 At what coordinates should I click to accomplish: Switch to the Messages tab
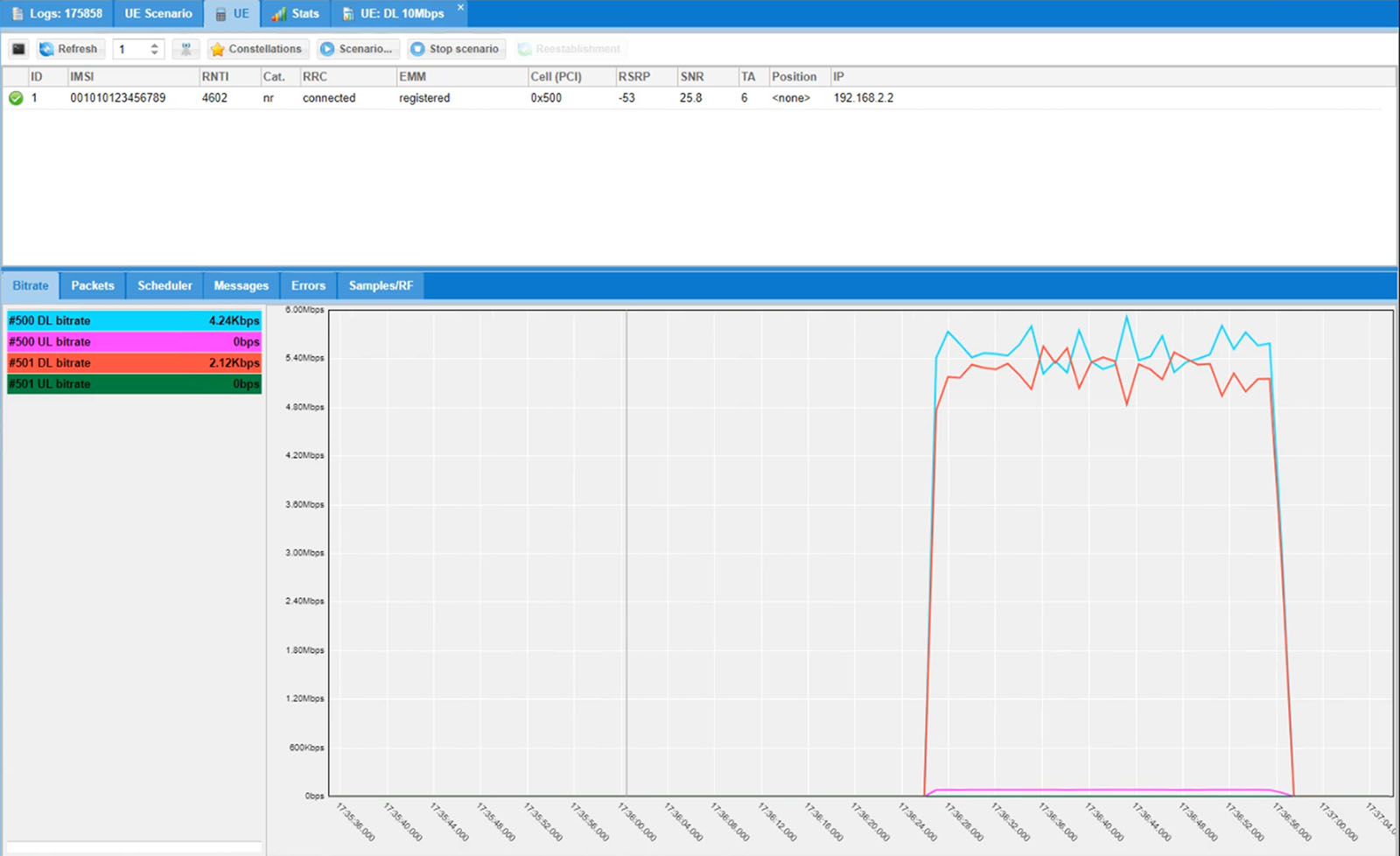pyautogui.click(x=241, y=285)
